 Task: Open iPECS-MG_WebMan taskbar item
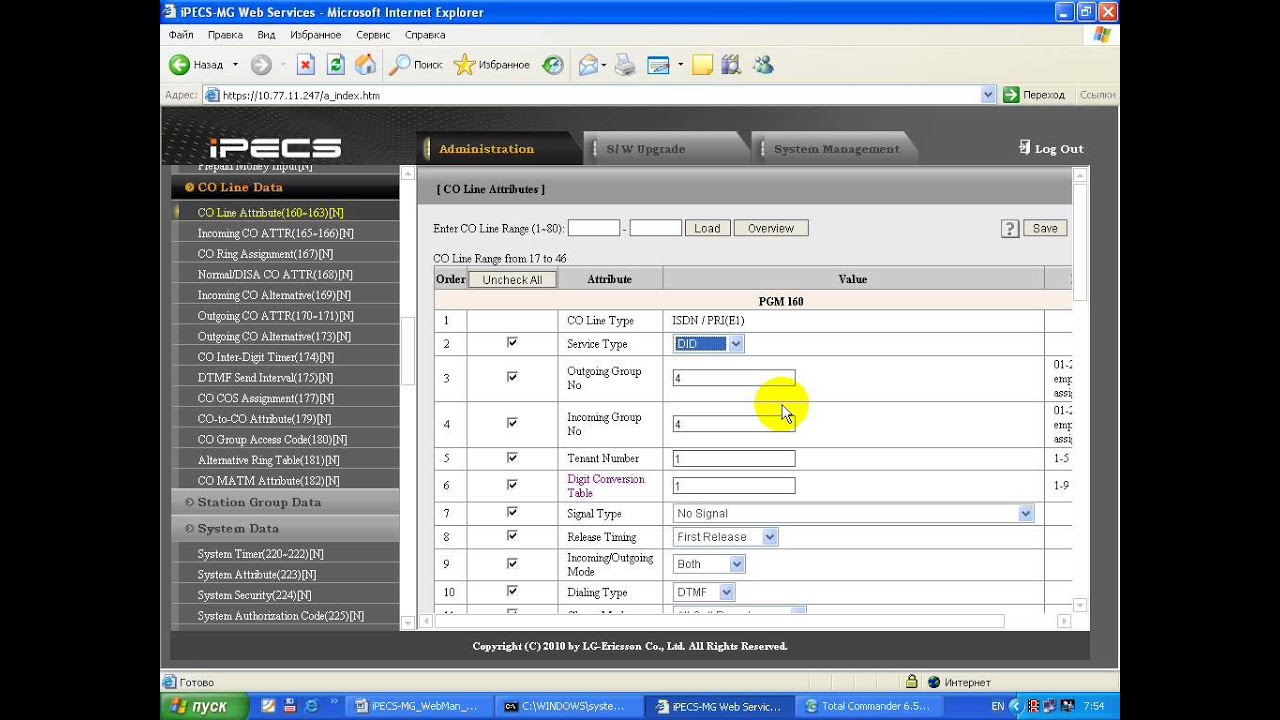416,706
